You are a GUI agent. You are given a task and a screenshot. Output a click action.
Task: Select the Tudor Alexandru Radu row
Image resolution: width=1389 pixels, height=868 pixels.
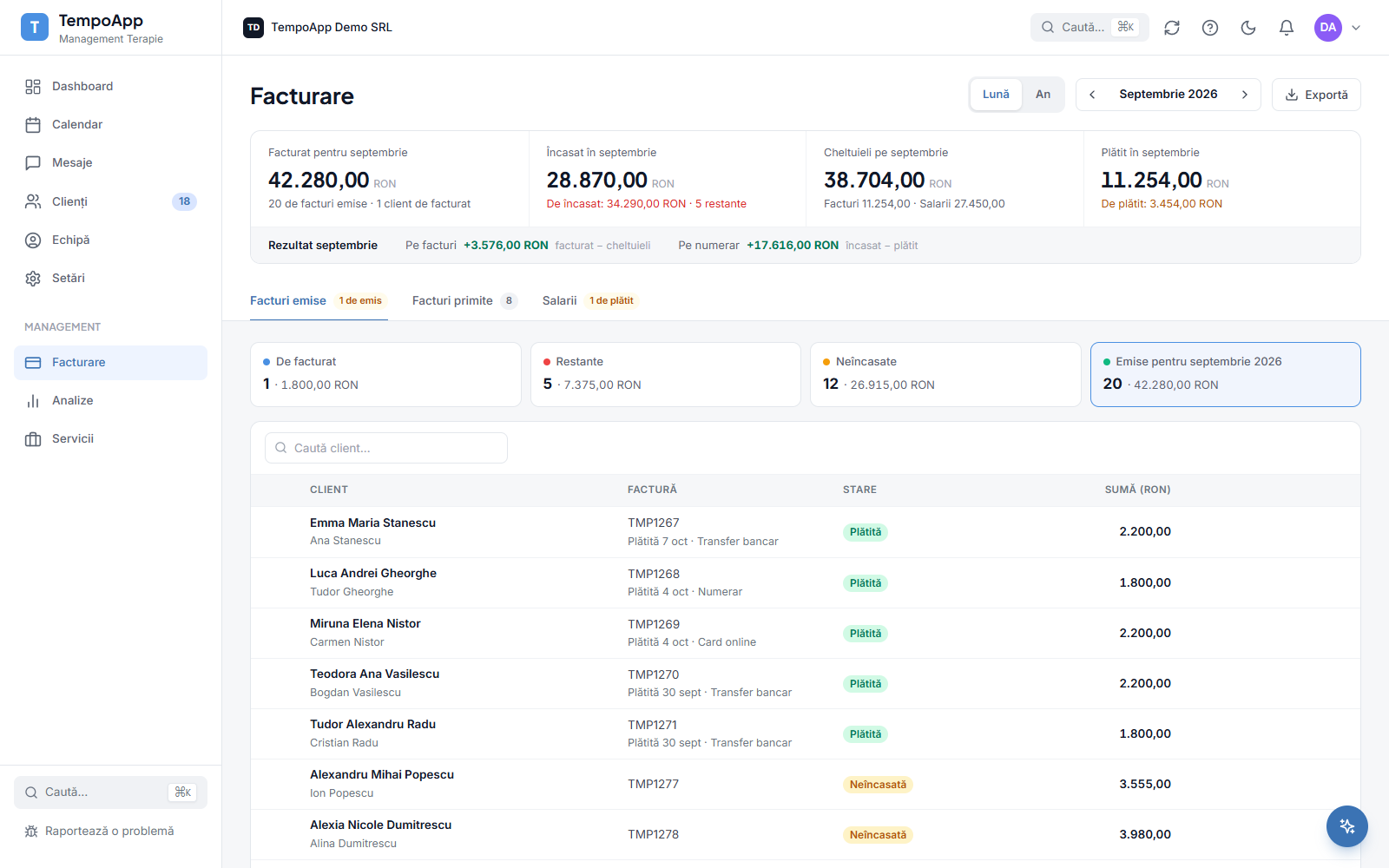click(x=806, y=734)
